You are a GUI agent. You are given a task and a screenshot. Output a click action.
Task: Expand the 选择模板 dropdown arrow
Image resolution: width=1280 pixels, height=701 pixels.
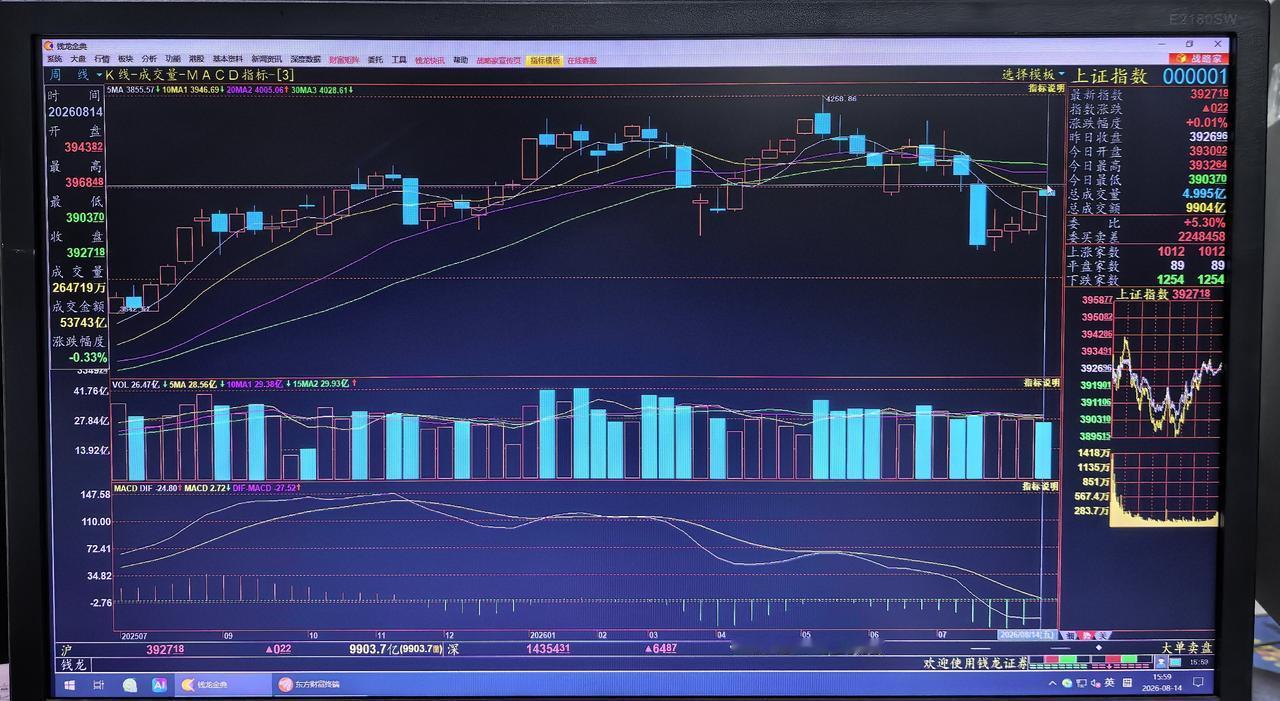point(1062,74)
